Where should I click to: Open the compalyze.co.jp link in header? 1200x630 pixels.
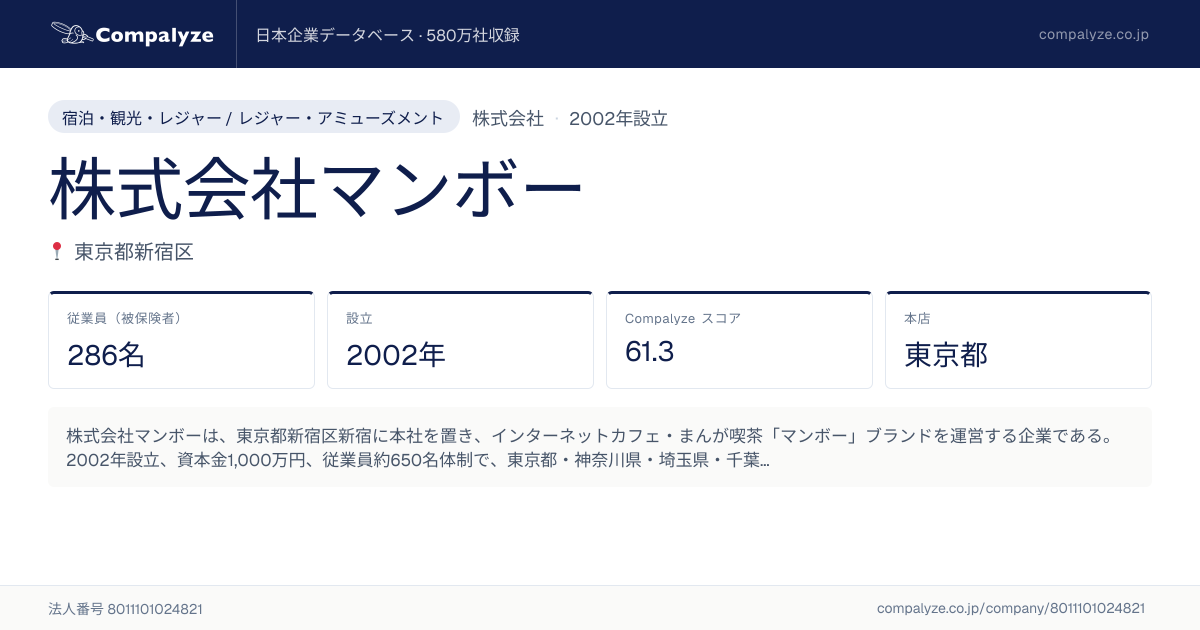coord(1093,34)
